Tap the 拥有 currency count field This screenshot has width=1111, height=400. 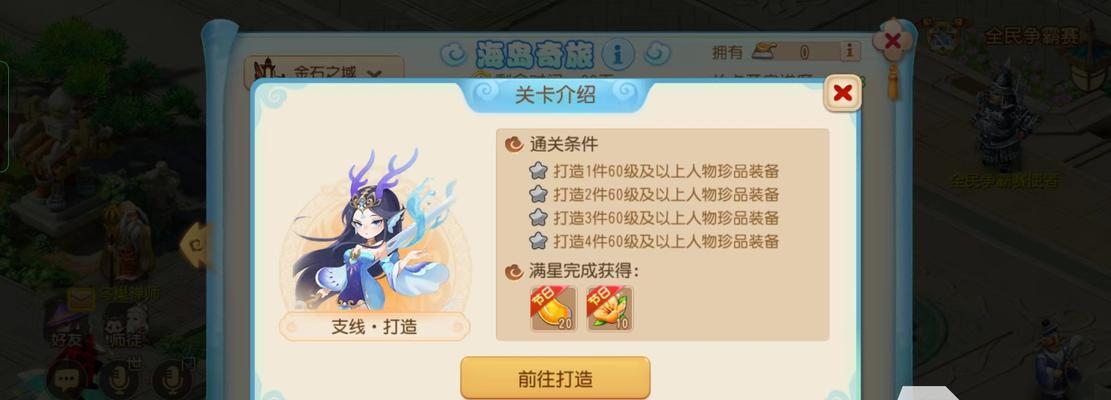coord(805,51)
